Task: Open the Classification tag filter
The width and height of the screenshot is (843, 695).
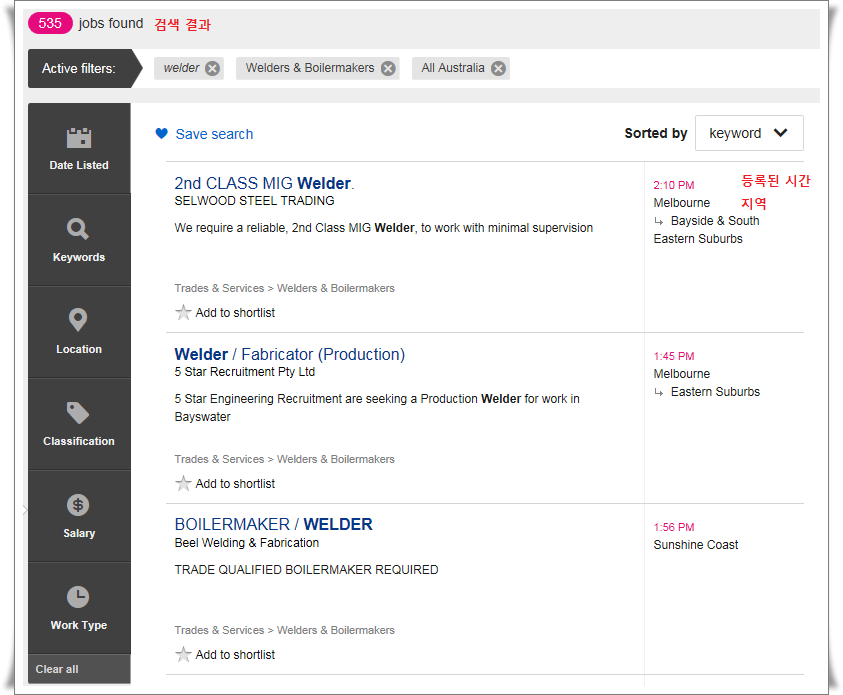Action: [79, 424]
